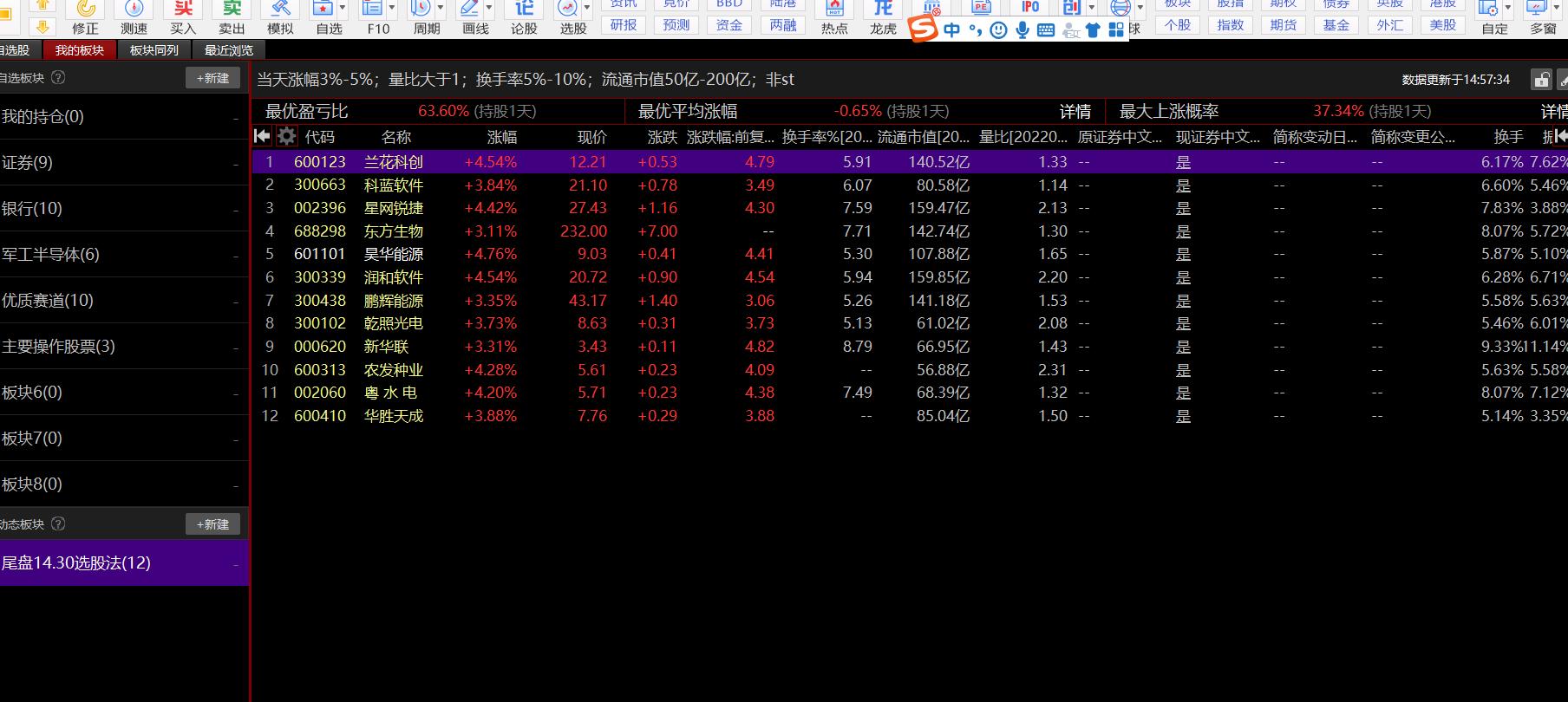Screen dimensions: 1568x702
Task: Select the 画线 drawing tool icon
Action: click(x=469, y=10)
